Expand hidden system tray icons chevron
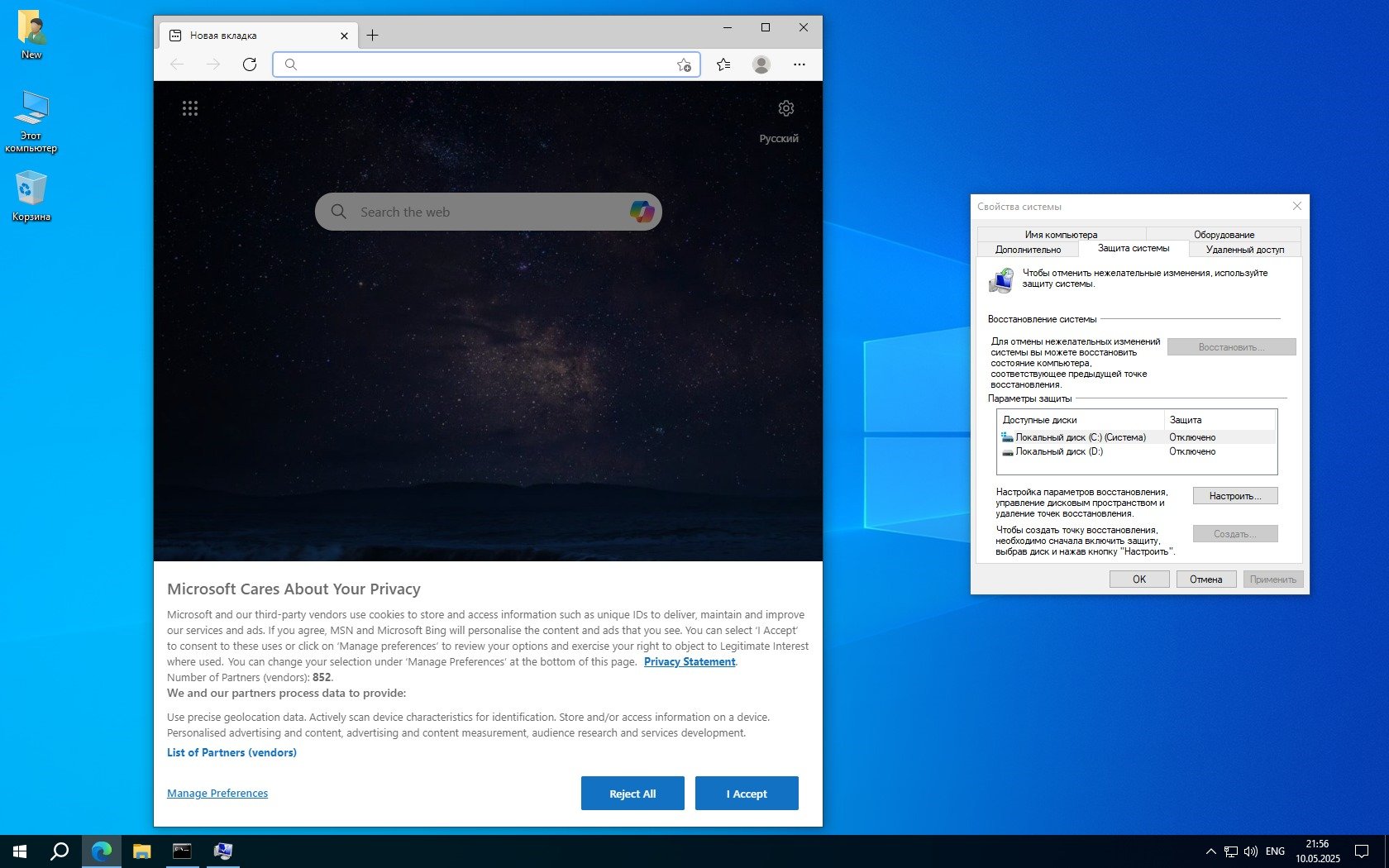1389x868 pixels. coord(1210,851)
